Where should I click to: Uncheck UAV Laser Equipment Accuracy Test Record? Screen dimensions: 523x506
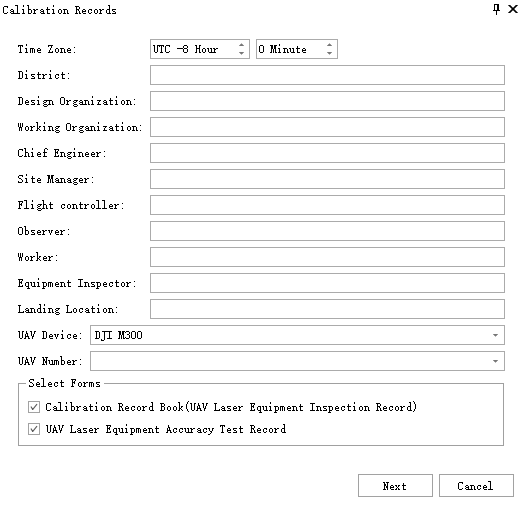coord(34,429)
